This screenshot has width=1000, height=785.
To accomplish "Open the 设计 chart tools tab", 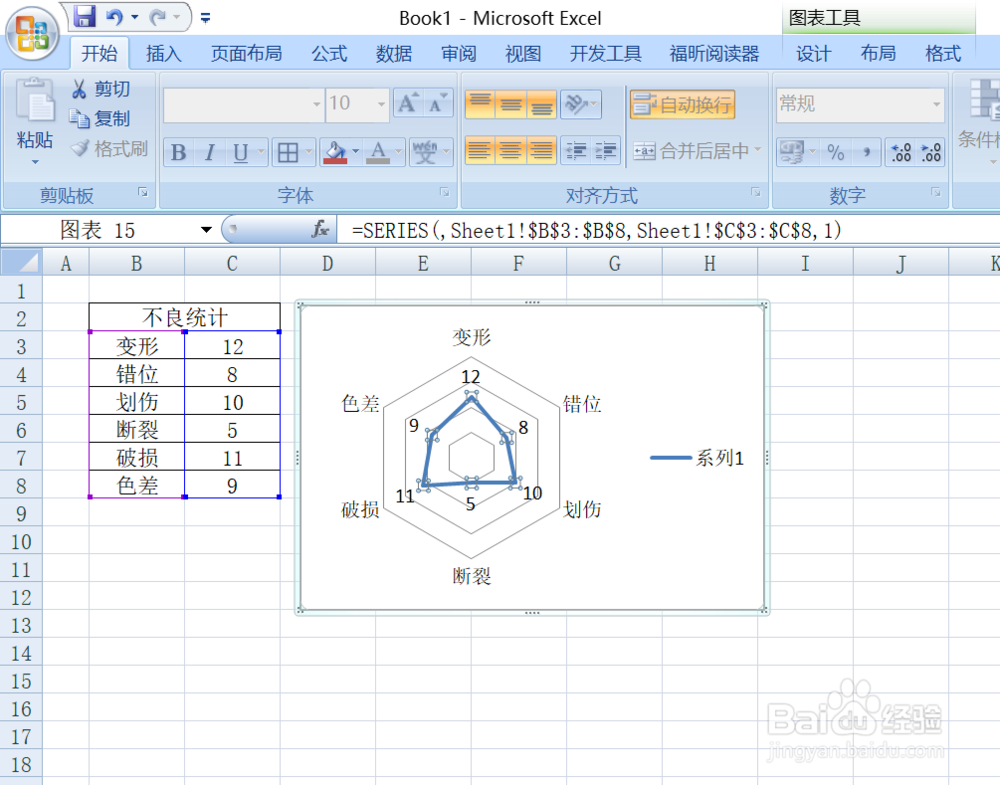I will (x=813, y=53).
